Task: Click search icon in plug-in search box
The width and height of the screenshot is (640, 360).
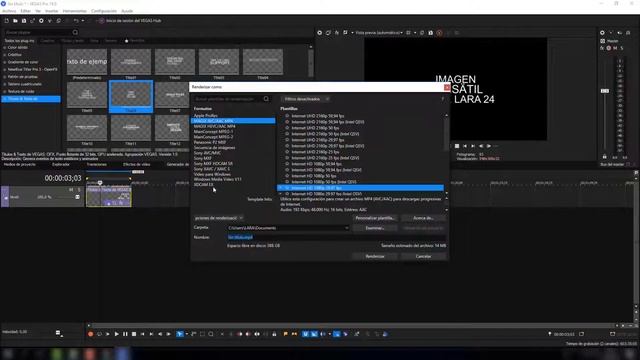Action: coord(75,32)
